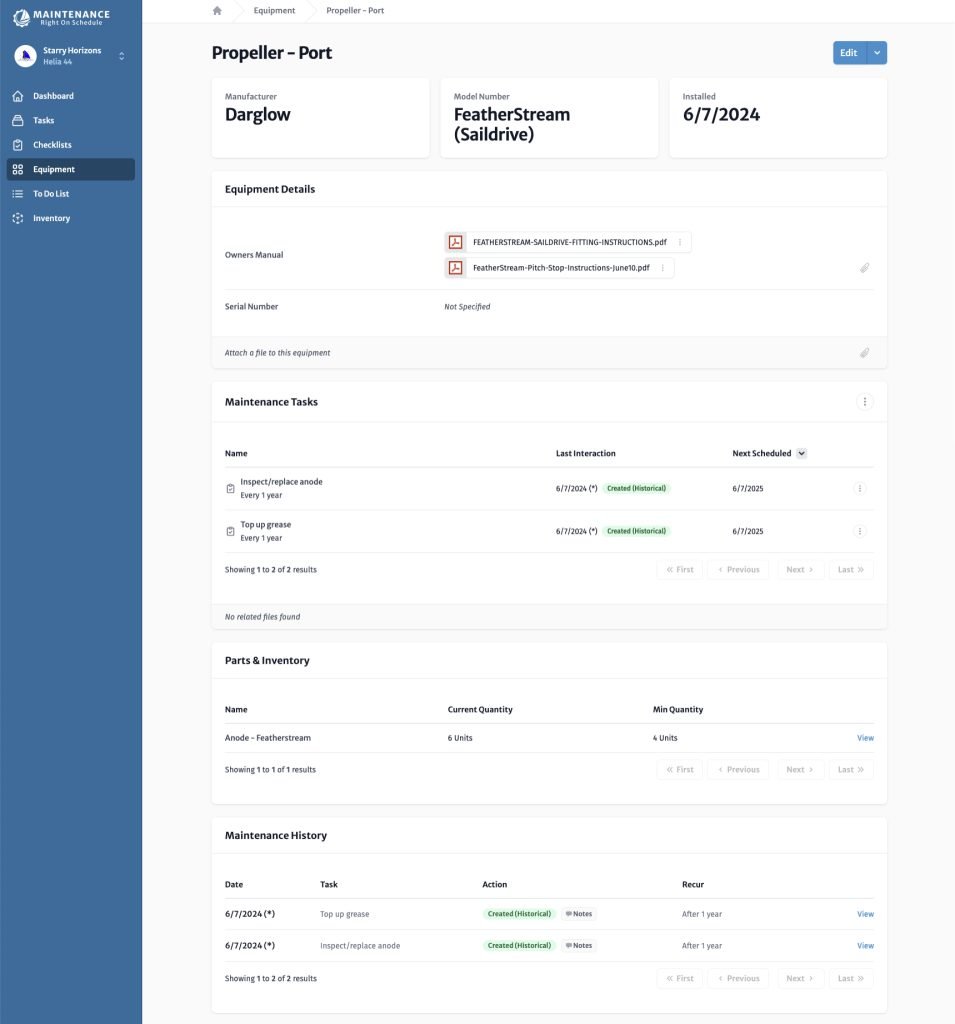The image size is (955, 1024).
Task: Click paperclip icon in Owners Manual row
Action: [864, 268]
